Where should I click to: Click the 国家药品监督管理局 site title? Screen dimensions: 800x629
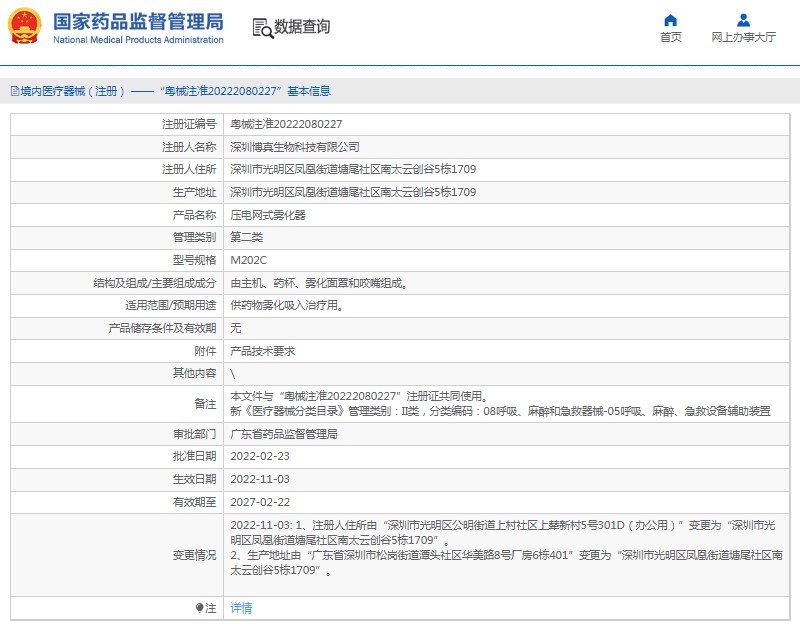point(137,22)
